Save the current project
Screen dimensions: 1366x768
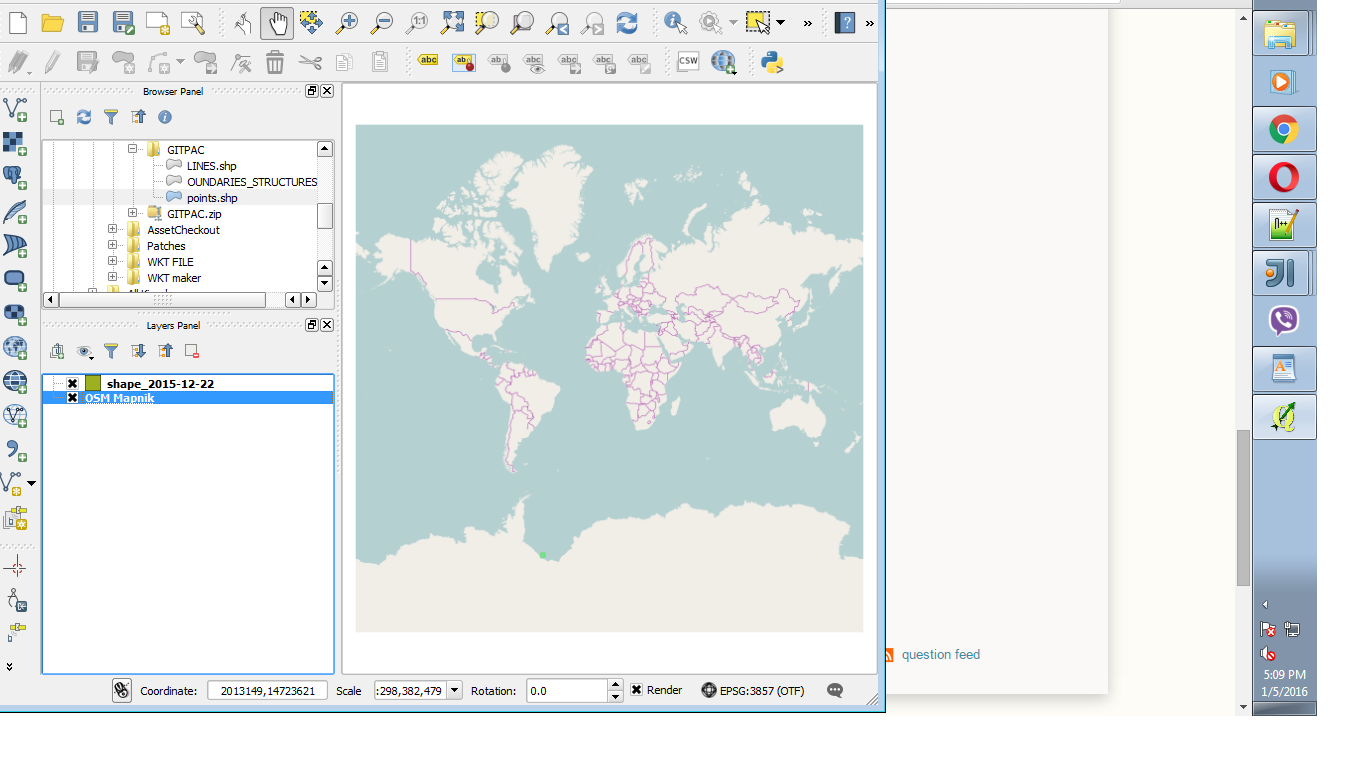click(88, 23)
